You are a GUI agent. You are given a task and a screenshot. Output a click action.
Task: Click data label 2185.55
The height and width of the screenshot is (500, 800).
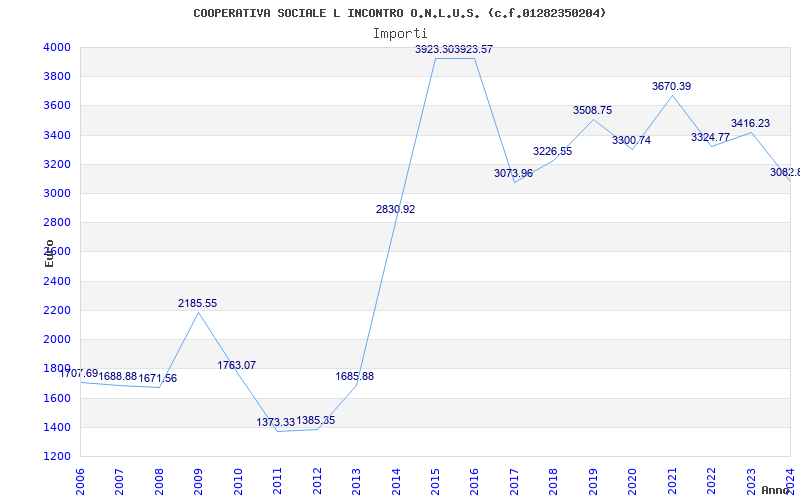[197, 304]
